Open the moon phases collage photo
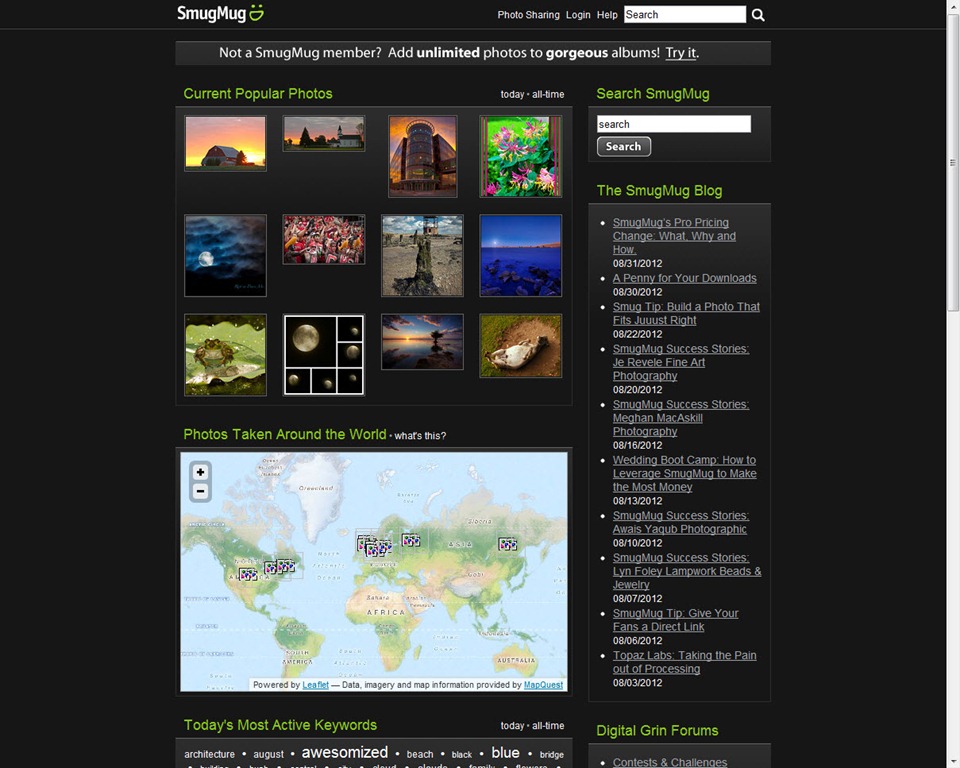This screenshot has width=960, height=768. pos(324,355)
